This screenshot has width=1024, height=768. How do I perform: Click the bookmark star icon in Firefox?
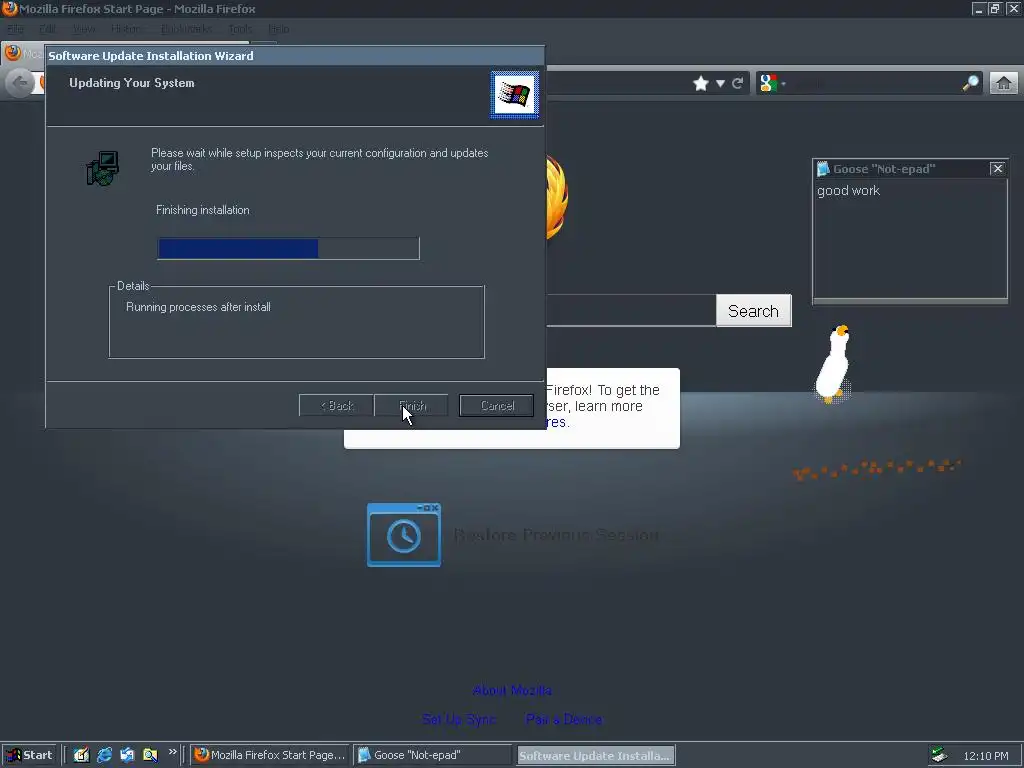[x=701, y=83]
